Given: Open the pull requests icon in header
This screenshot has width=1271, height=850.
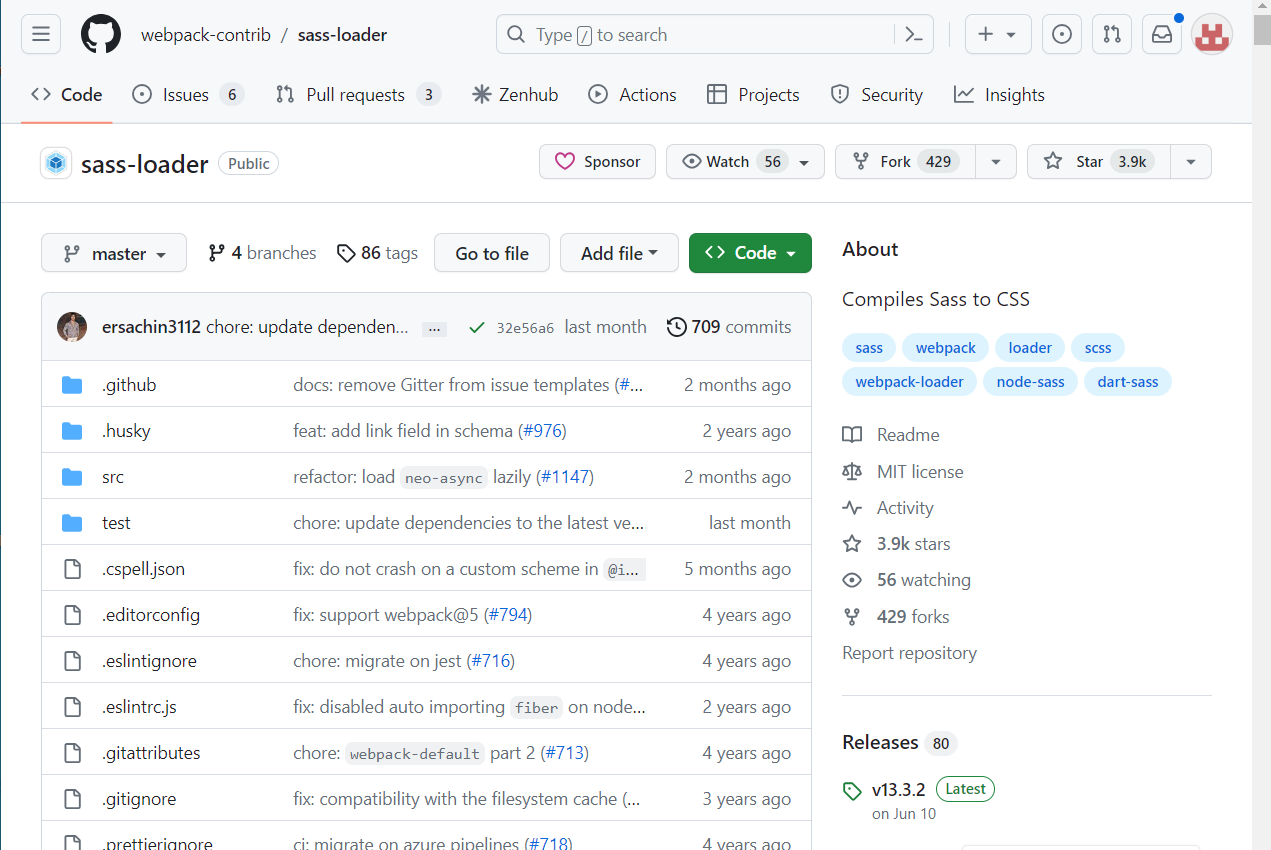Looking at the screenshot, I should click(1112, 35).
